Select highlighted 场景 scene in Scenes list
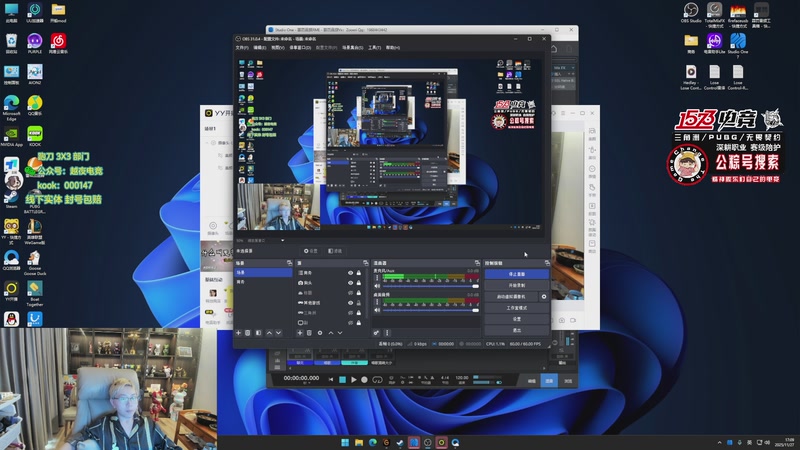Screen dimensions: 800x450 [263, 272]
